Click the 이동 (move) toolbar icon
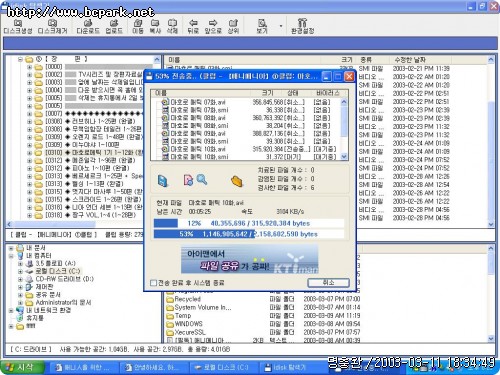Screen dimensions: 500x375 click(x=138, y=23)
